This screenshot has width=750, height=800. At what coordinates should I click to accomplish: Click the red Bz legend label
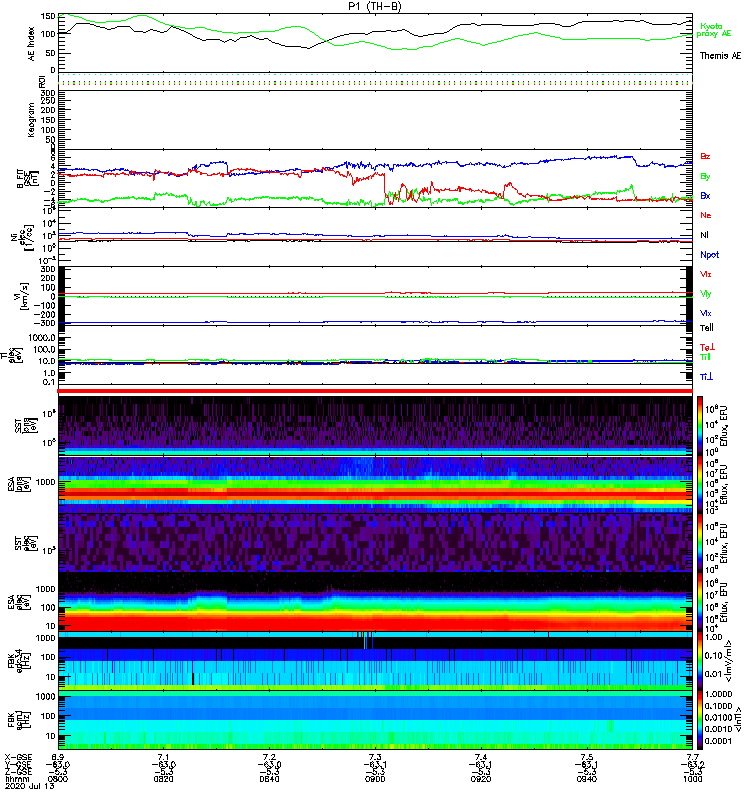pos(705,157)
